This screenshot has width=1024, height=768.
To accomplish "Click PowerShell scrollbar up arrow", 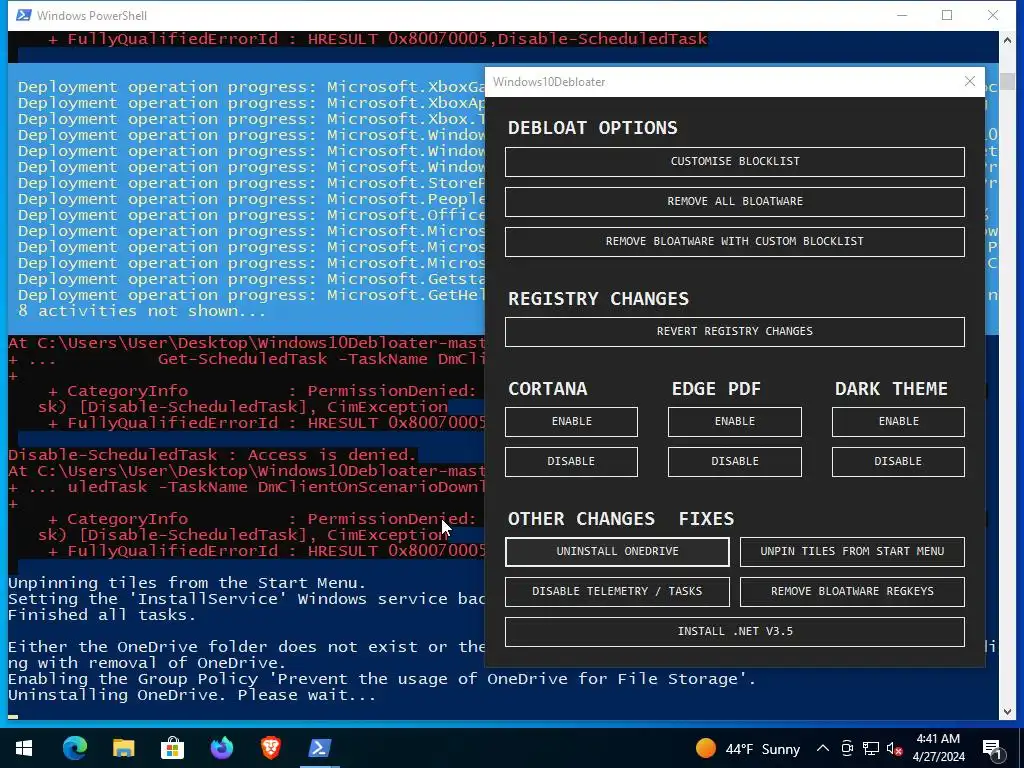I will coord(1007,40).
